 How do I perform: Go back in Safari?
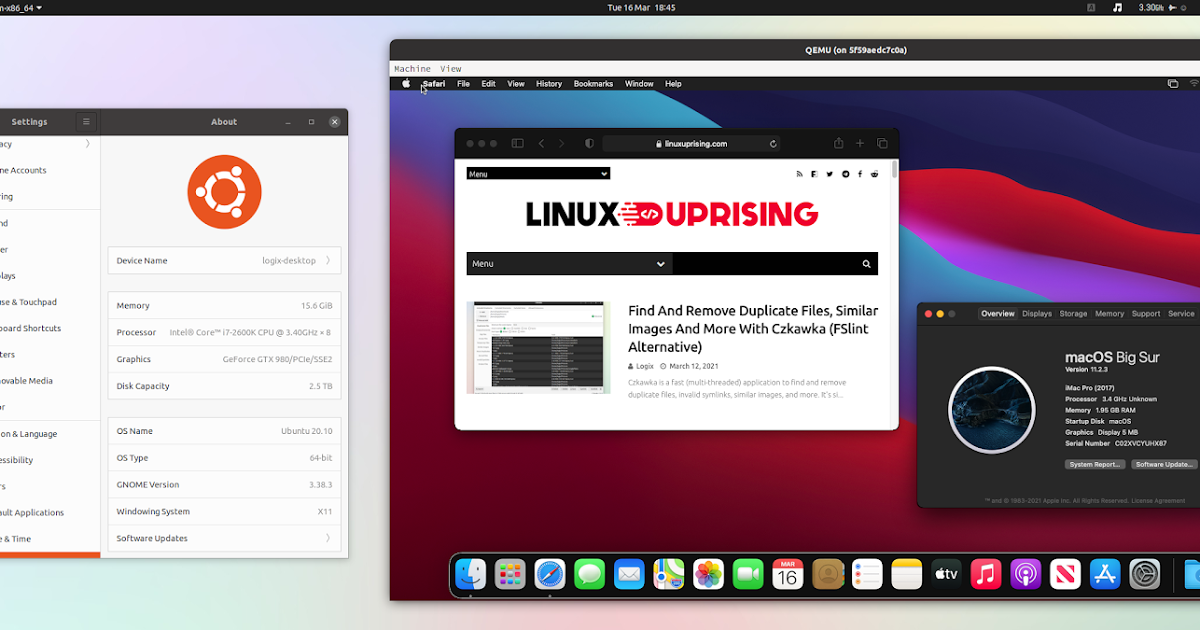541,143
